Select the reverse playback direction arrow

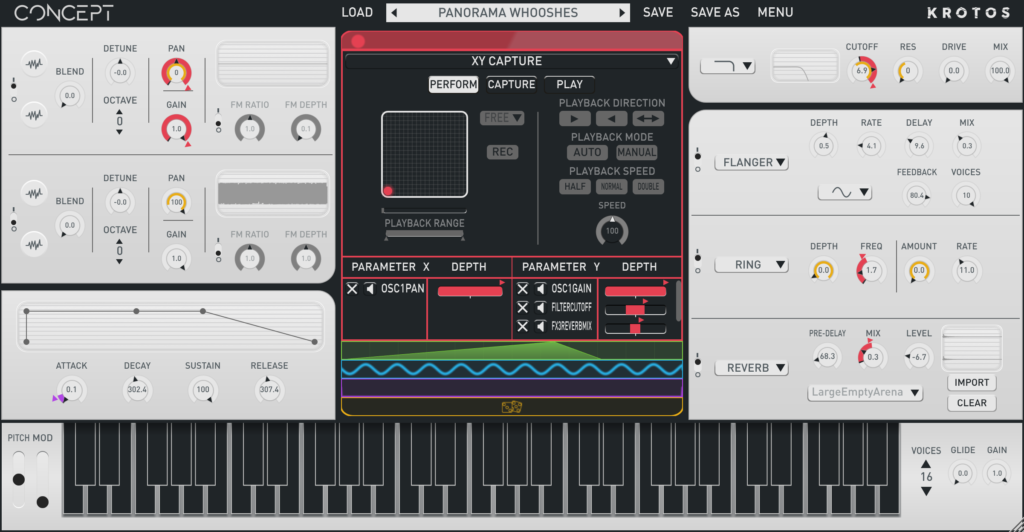point(610,119)
